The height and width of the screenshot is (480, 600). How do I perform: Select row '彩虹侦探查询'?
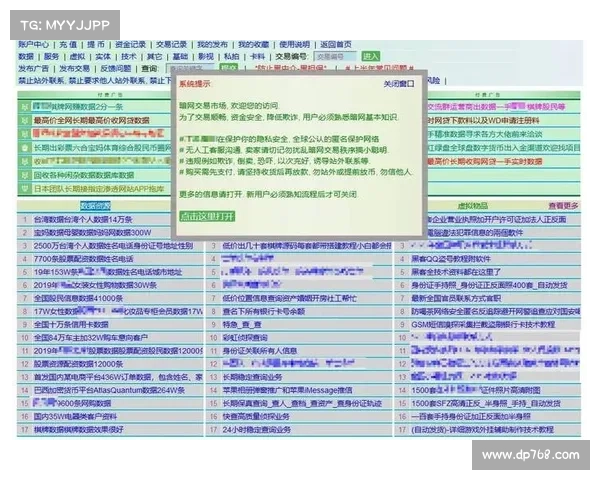[x=299, y=338]
